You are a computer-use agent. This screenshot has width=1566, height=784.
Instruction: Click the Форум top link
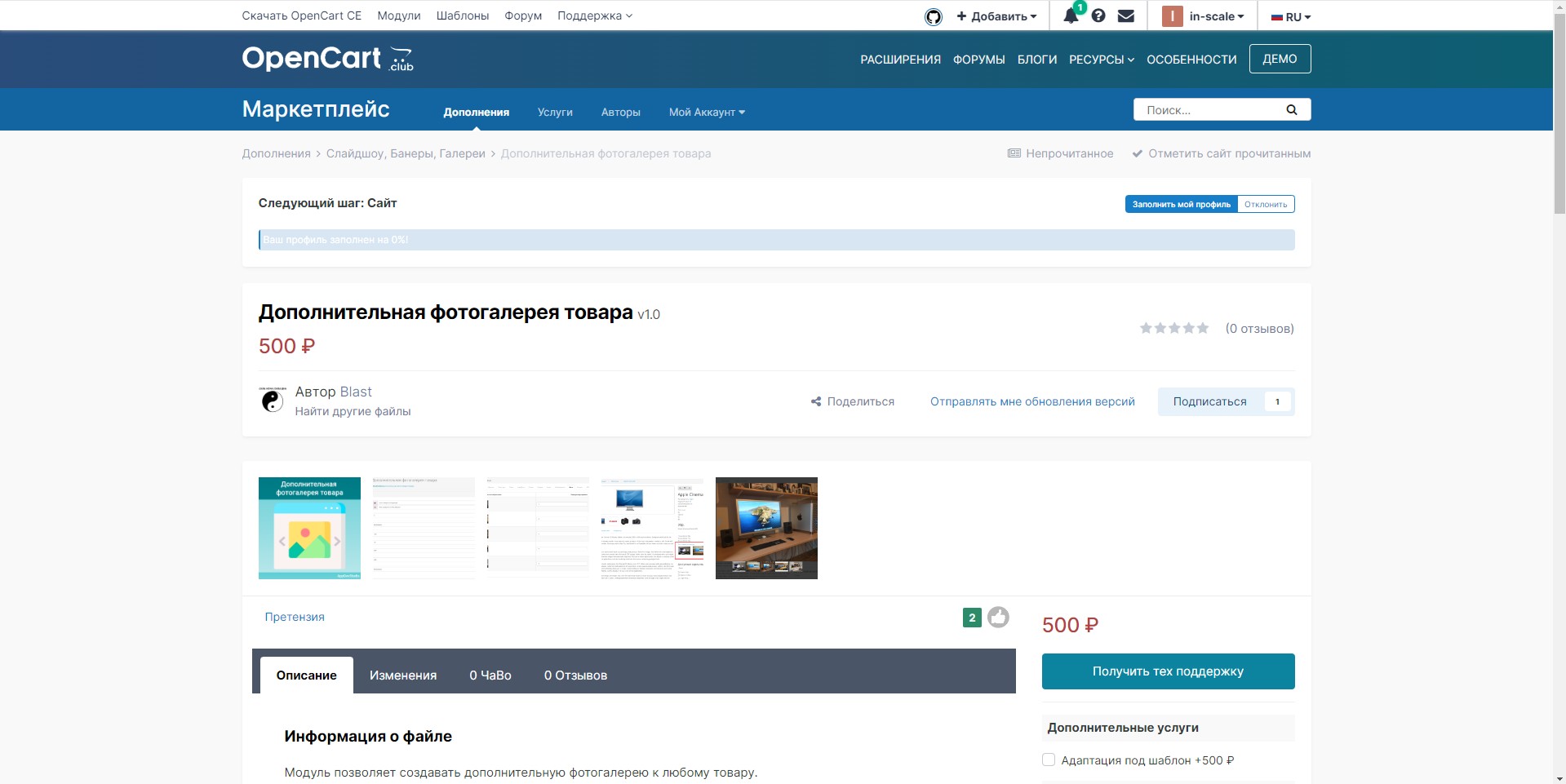(523, 16)
